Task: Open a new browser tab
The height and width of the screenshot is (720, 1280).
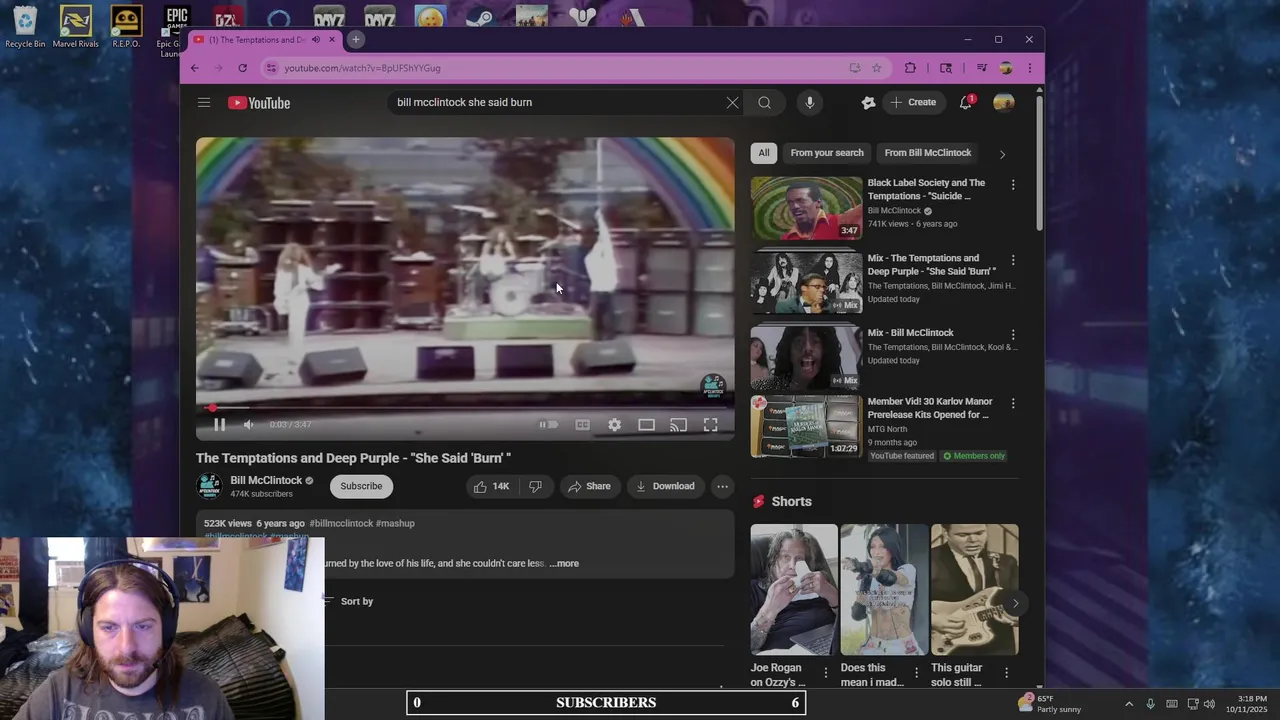Action: [x=355, y=40]
